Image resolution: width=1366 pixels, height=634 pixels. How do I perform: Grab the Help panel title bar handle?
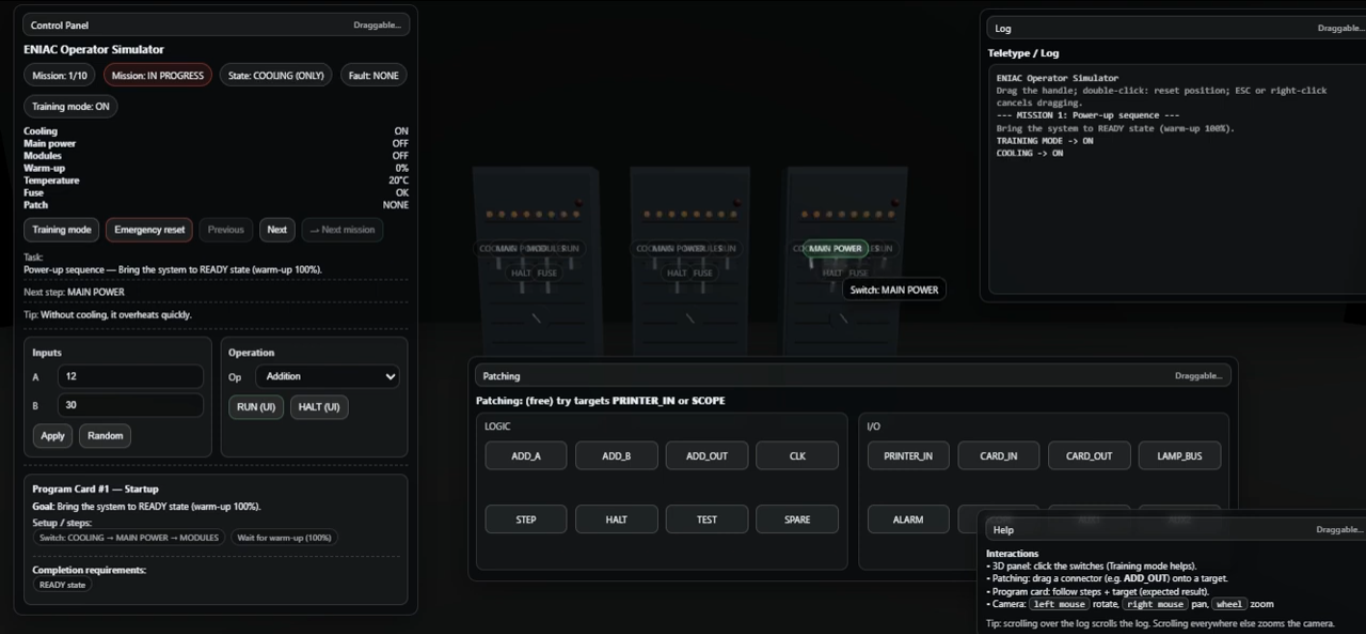point(1176,530)
